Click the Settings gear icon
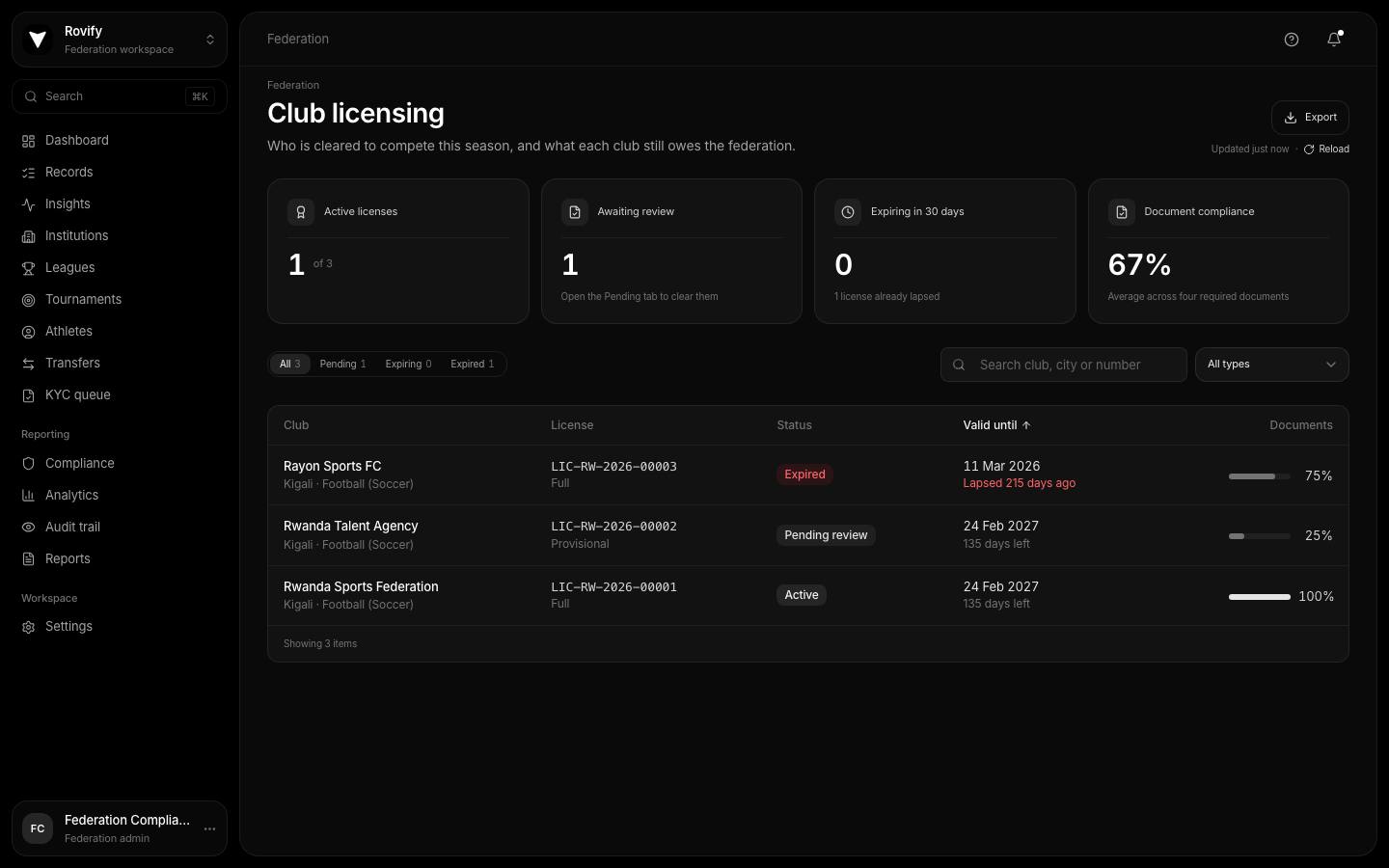This screenshot has width=1389, height=868. [29, 627]
